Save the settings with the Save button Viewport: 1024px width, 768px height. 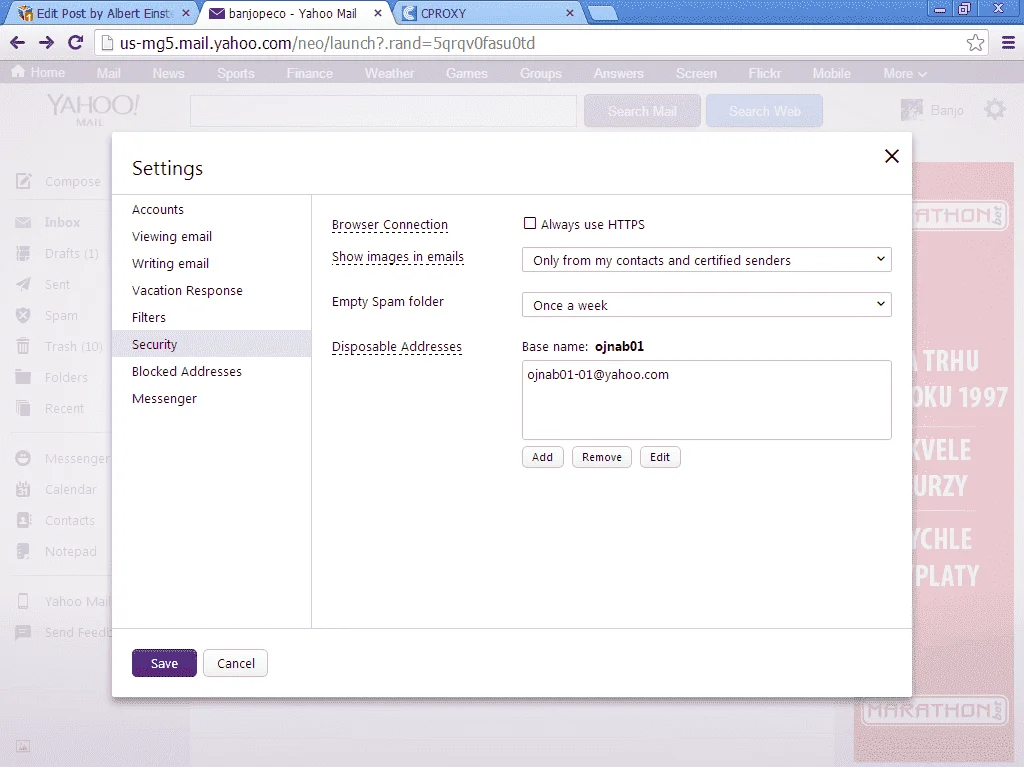[164, 664]
